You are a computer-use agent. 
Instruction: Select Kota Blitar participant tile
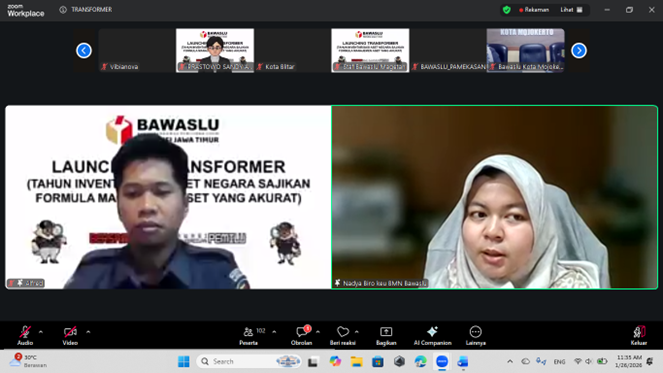(293, 50)
